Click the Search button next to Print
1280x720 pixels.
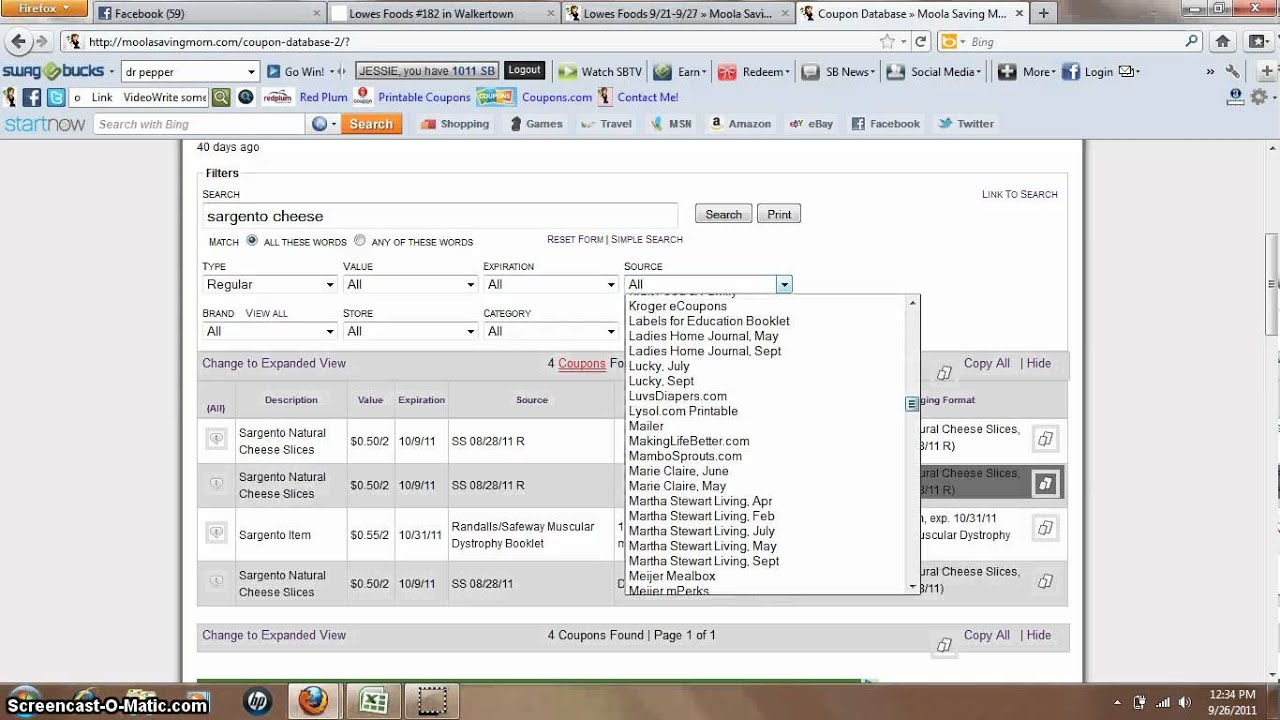(x=723, y=214)
